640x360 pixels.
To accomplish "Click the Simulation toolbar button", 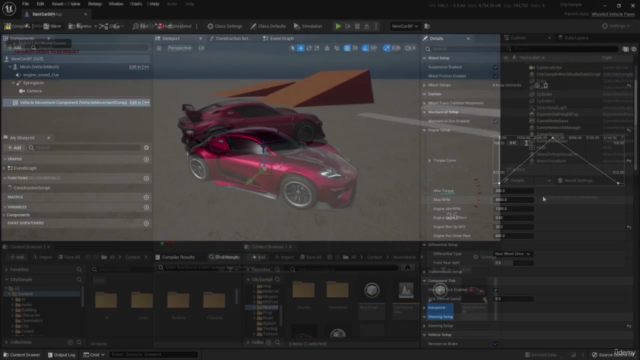I will [308, 26].
